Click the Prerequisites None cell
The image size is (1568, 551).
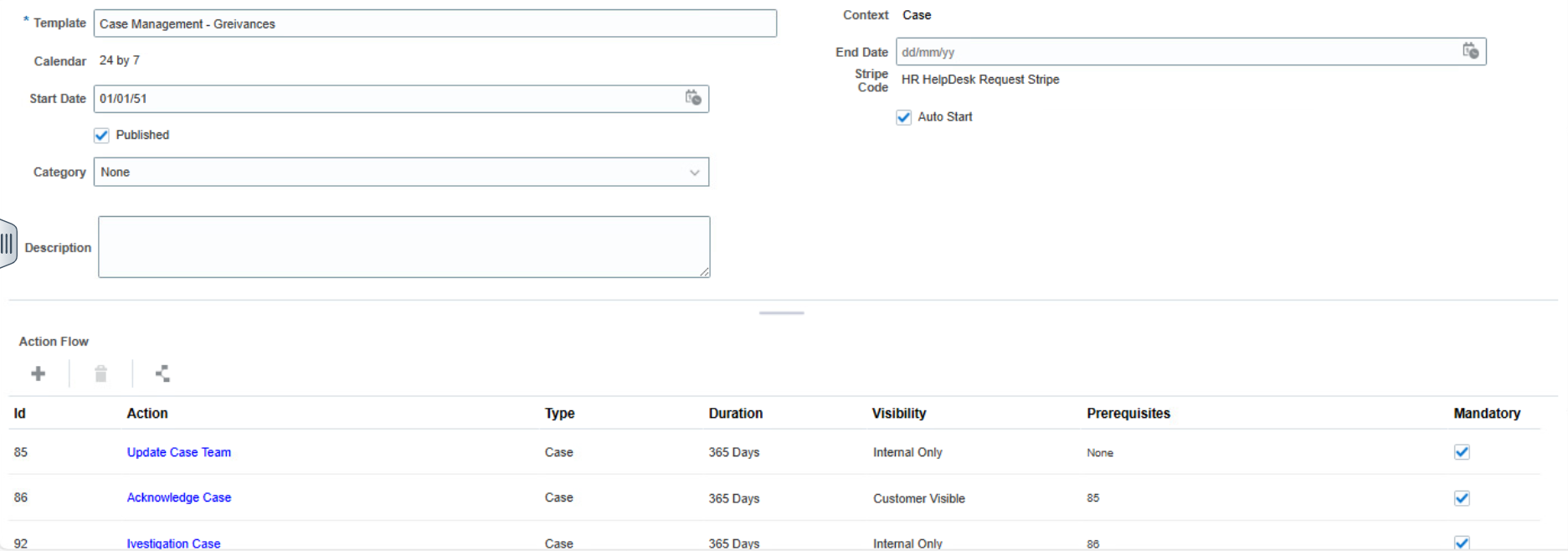click(x=1100, y=453)
